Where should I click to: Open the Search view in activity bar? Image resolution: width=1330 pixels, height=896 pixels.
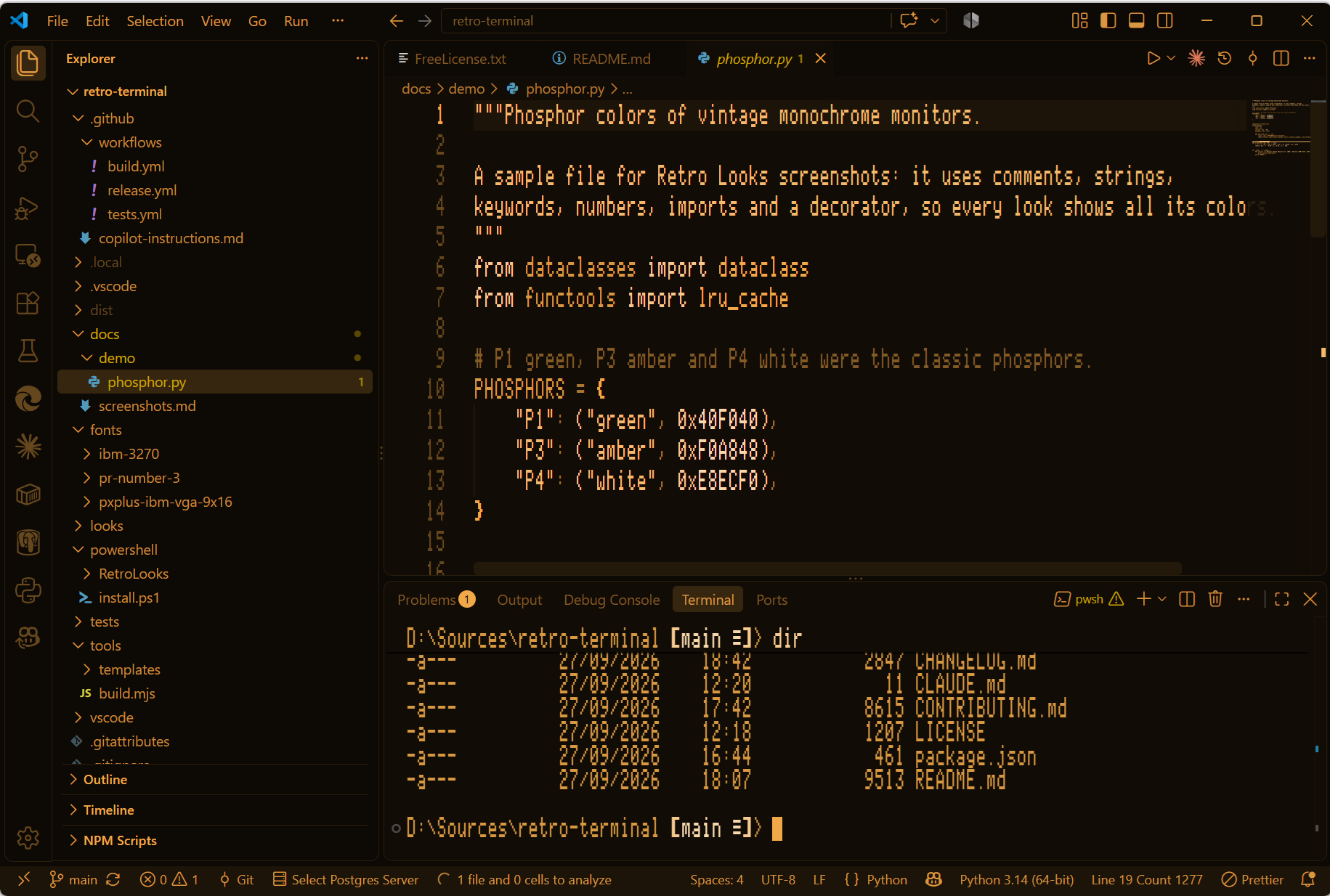(x=28, y=111)
